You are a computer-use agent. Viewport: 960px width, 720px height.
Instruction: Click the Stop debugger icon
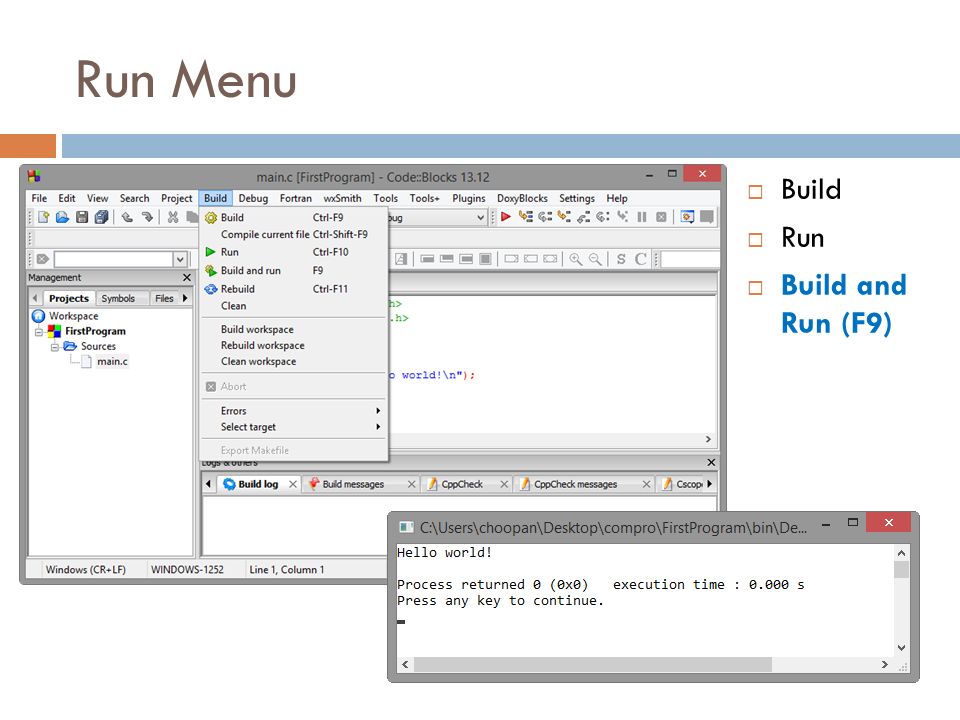click(661, 217)
